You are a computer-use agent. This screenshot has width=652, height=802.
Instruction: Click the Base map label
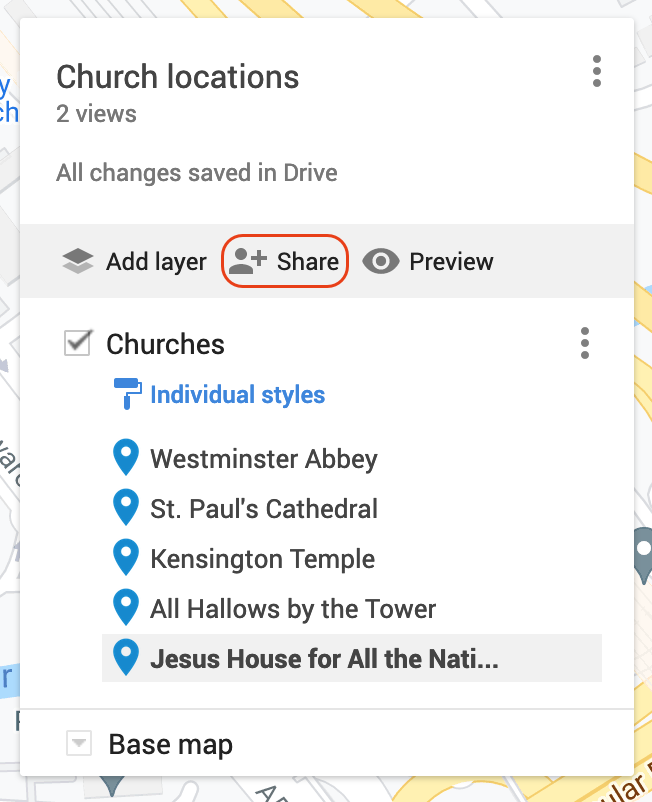click(171, 745)
